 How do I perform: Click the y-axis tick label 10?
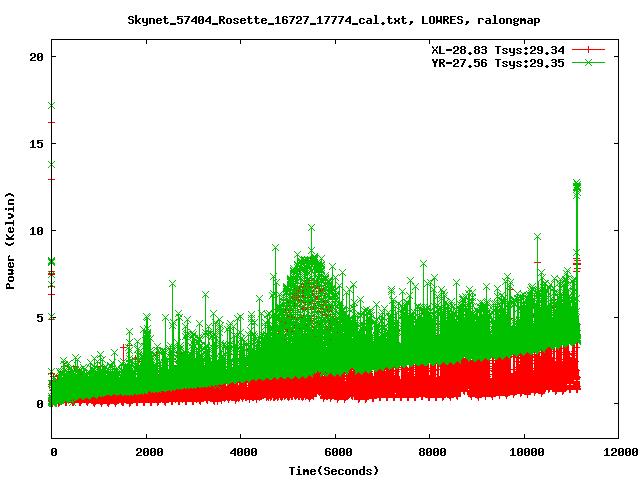coord(36,231)
